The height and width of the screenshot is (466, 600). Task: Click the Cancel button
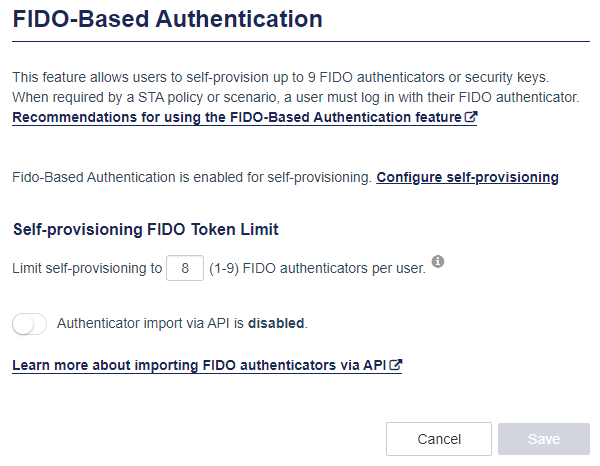click(439, 439)
